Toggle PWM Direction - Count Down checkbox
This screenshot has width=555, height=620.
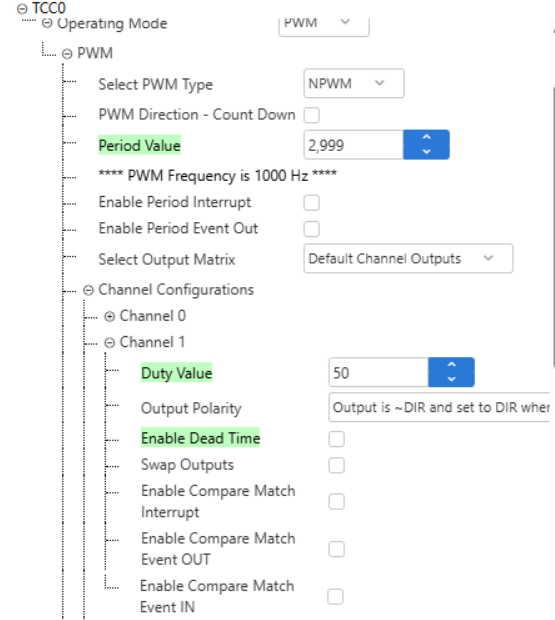tap(311, 115)
